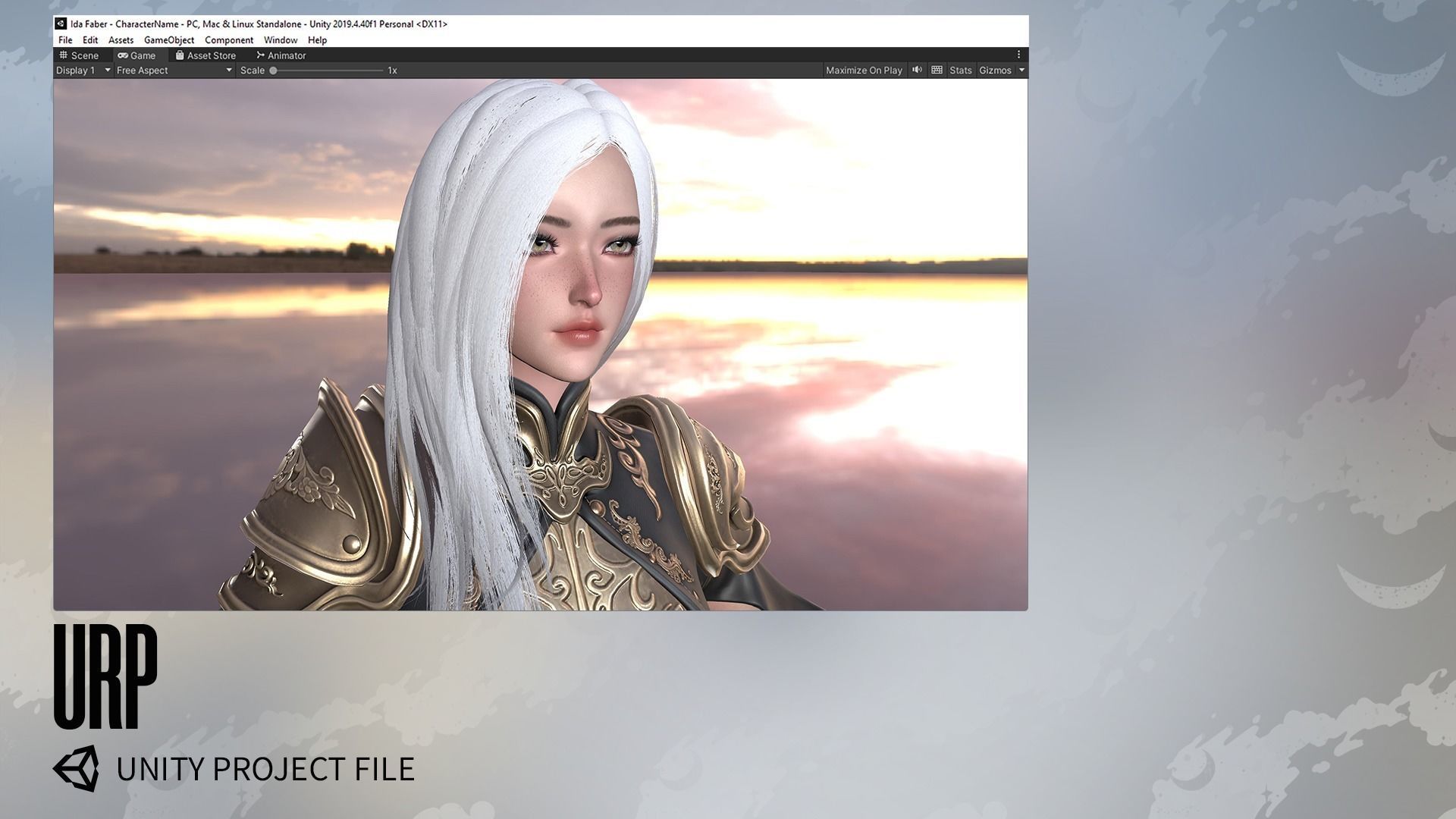Open the panel's three-dot options menu

coord(1018,55)
